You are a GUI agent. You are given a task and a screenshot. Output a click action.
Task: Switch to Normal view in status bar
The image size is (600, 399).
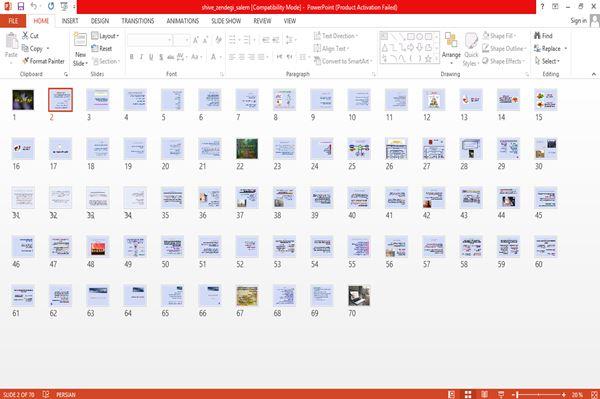point(452,394)
